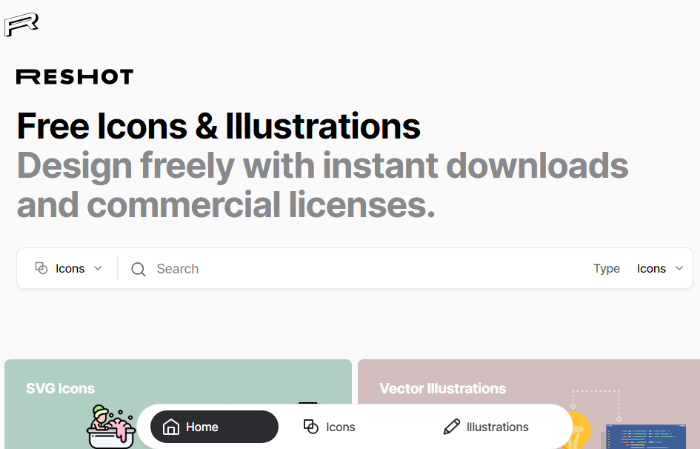Open the Icons category dropdown in search bar
The image size is (700, 449).
click(69, 268)
